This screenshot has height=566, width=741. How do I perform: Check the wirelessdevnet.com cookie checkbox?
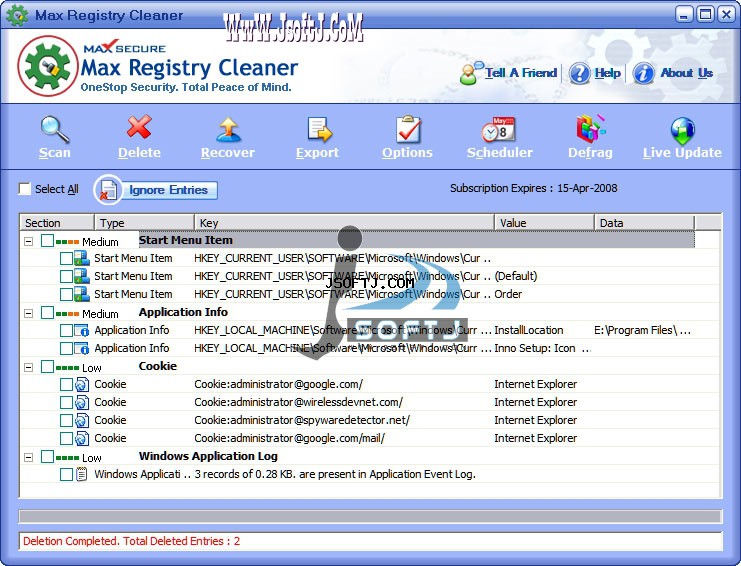[x=66, y=403]
